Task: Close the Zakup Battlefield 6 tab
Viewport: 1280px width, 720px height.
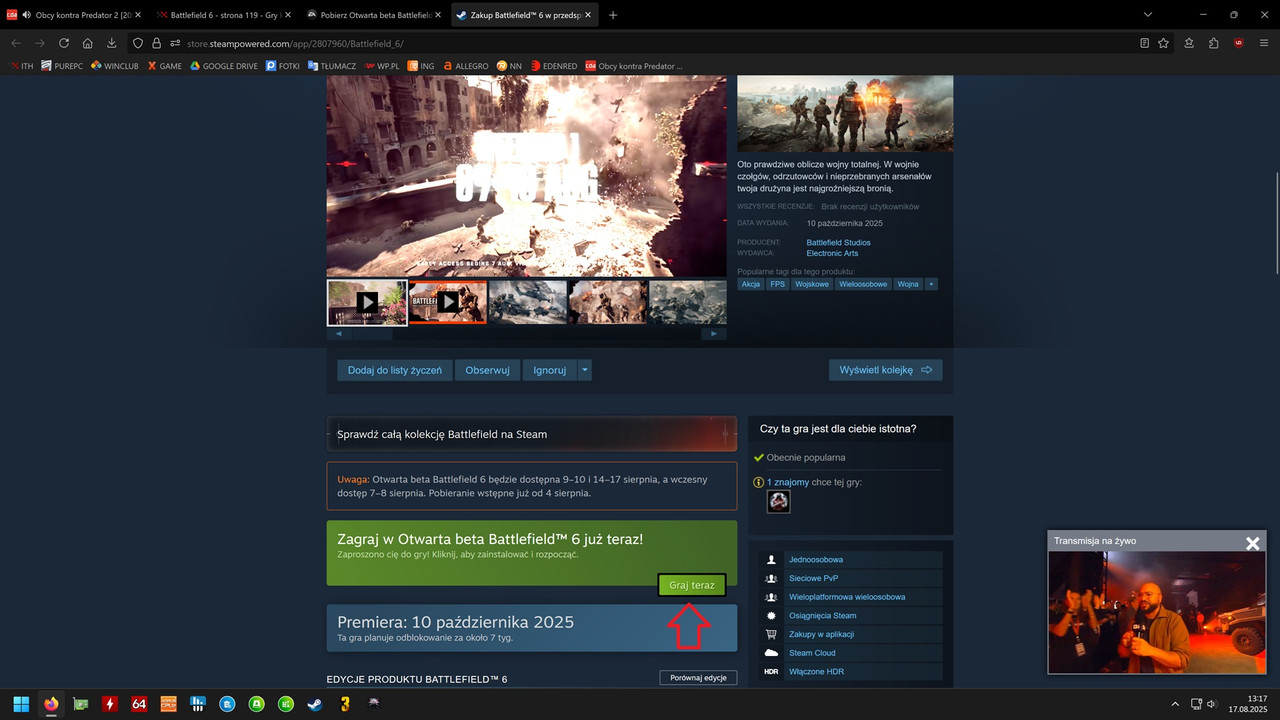Action: point(587,15)
